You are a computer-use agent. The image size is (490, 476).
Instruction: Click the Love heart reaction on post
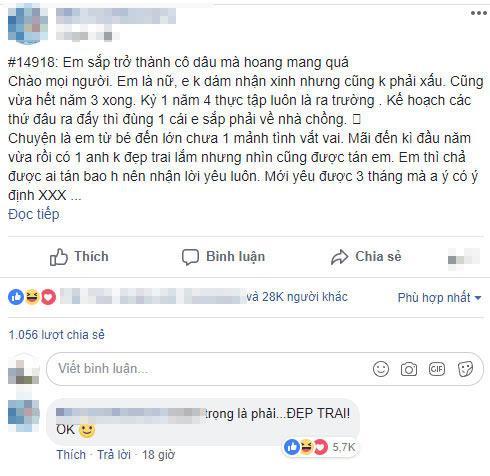pyautogui.click(x=48, y=297)
